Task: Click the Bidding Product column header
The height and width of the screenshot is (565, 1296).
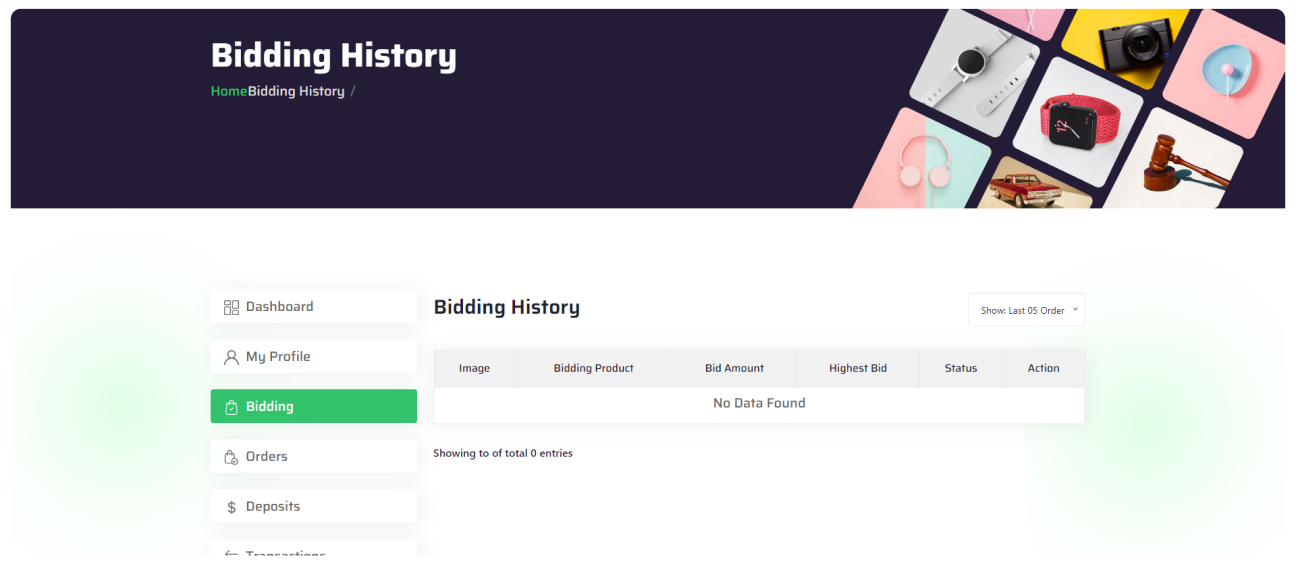Action: pos(593,368)
